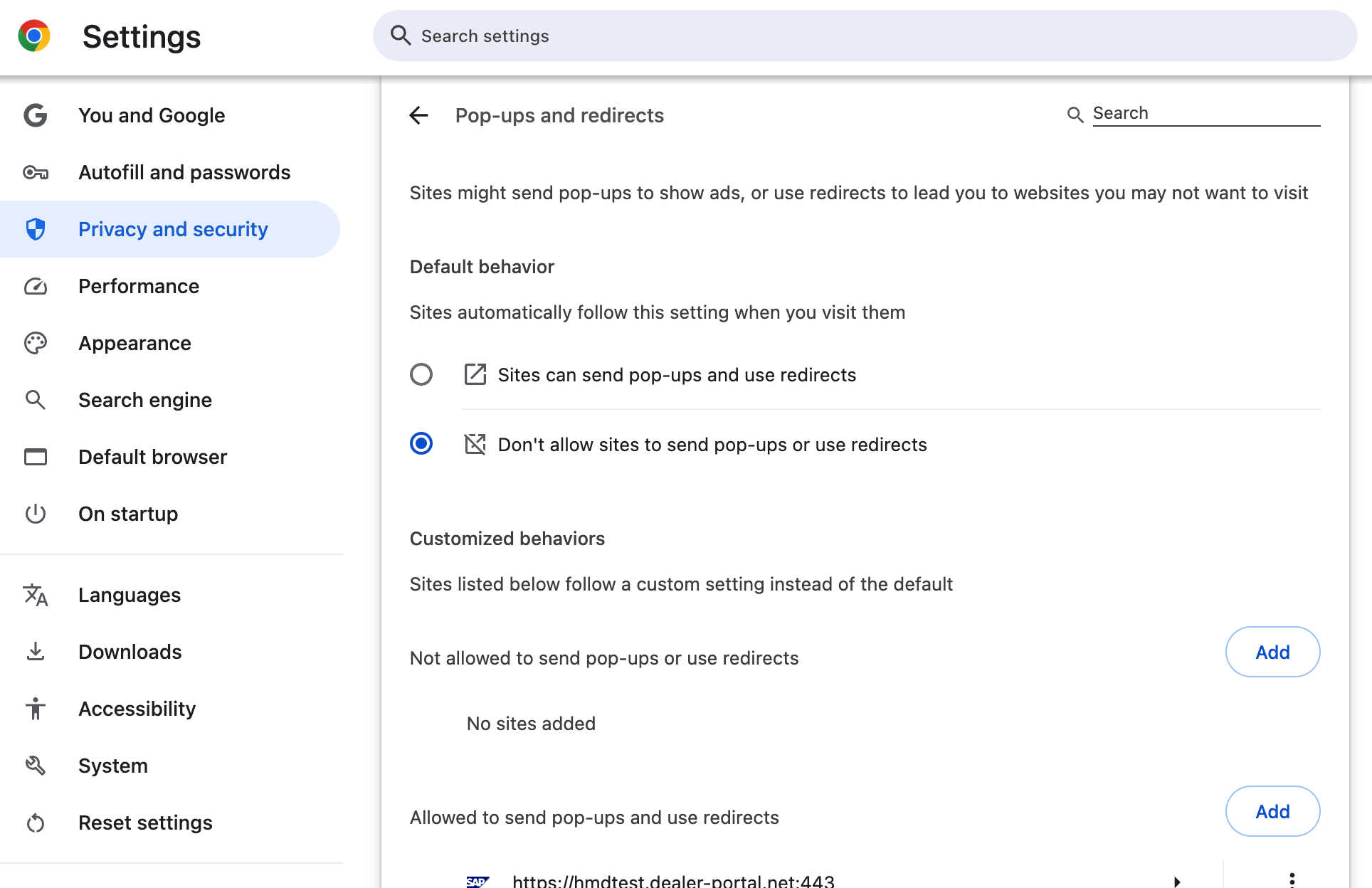This screenshot has height=888, width=1372.
Task: Open the Accessibility settings section
Action: pos(137,709)
